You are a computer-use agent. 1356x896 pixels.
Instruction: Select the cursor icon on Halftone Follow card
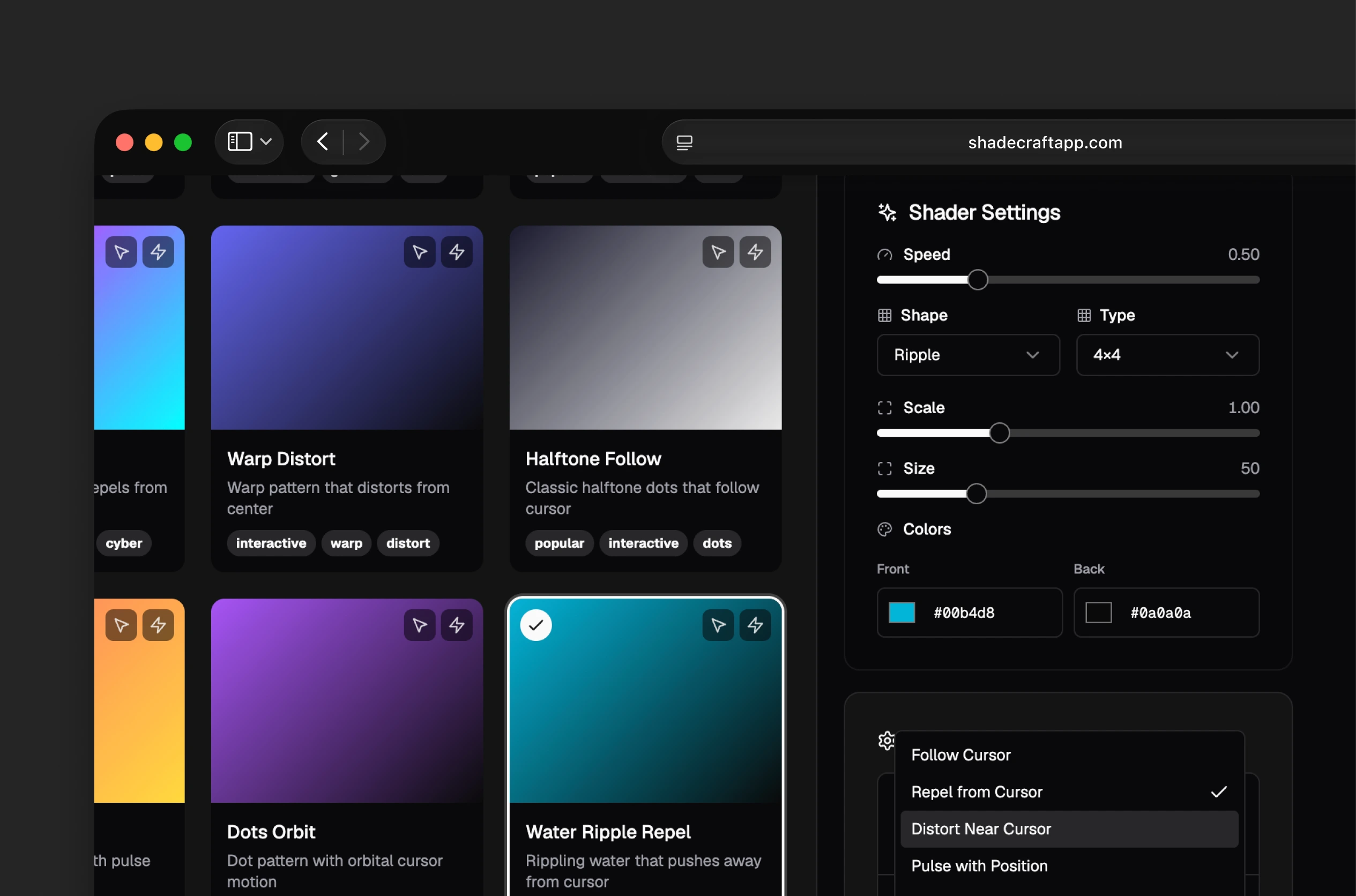tap(718, 252)
